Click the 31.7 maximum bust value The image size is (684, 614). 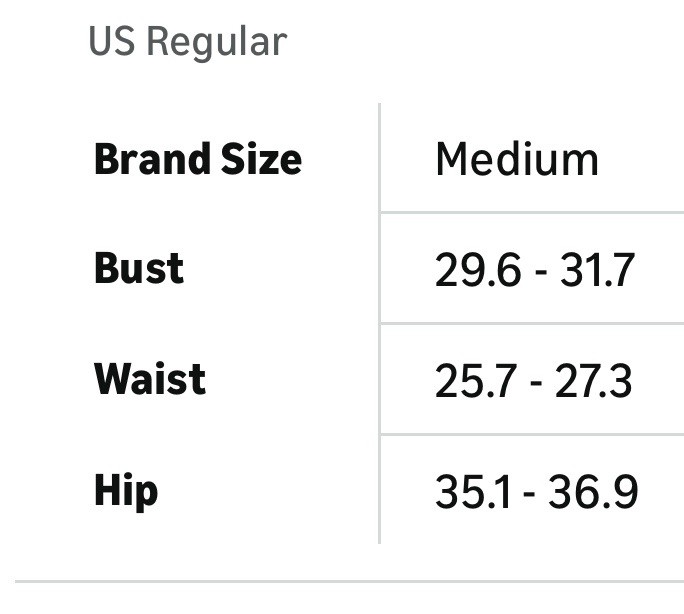click(597, 270)
